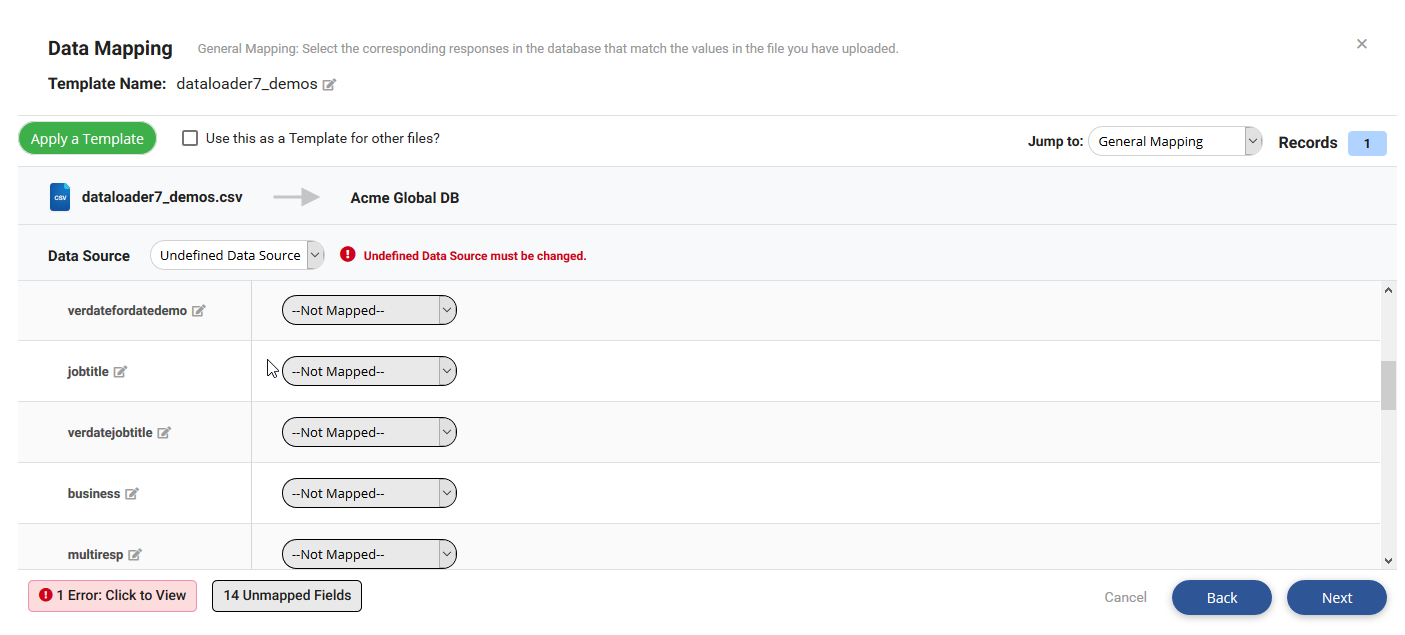1405x635 pixels.
Task: Click the Apply a Template button
Action: (x=87, y=139)
